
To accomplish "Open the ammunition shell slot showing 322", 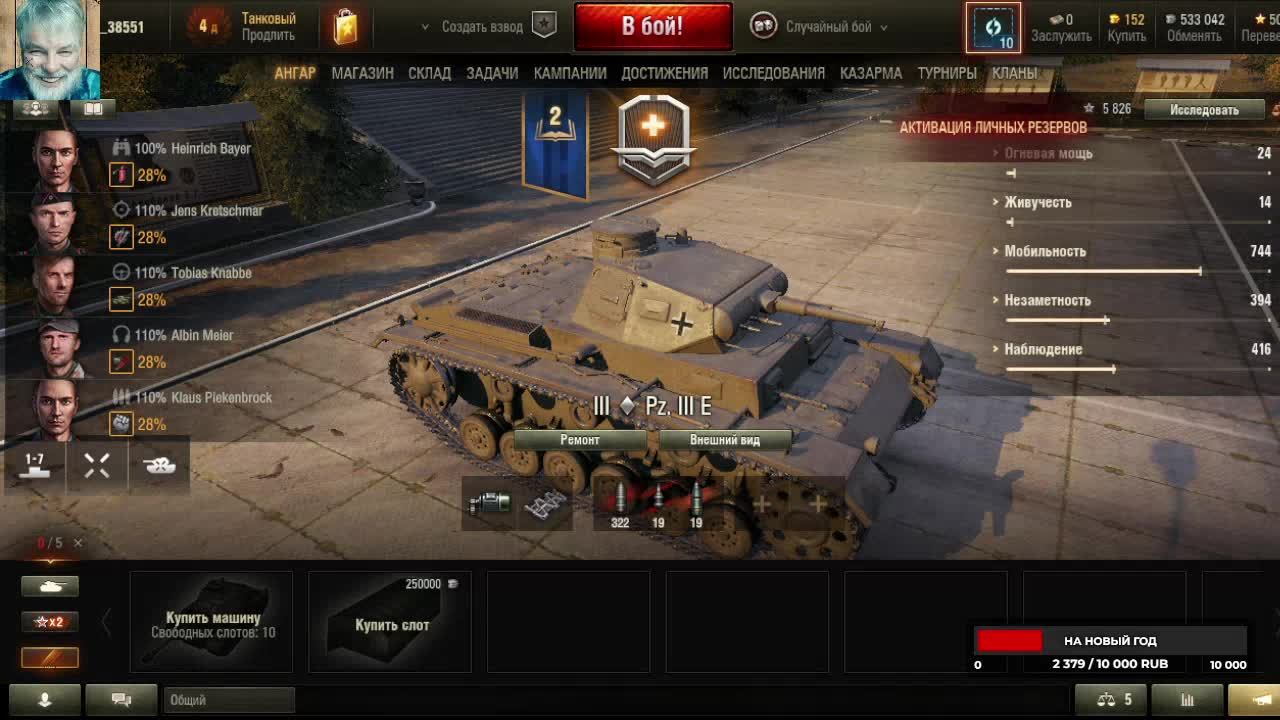I will [x=620, y=504].
